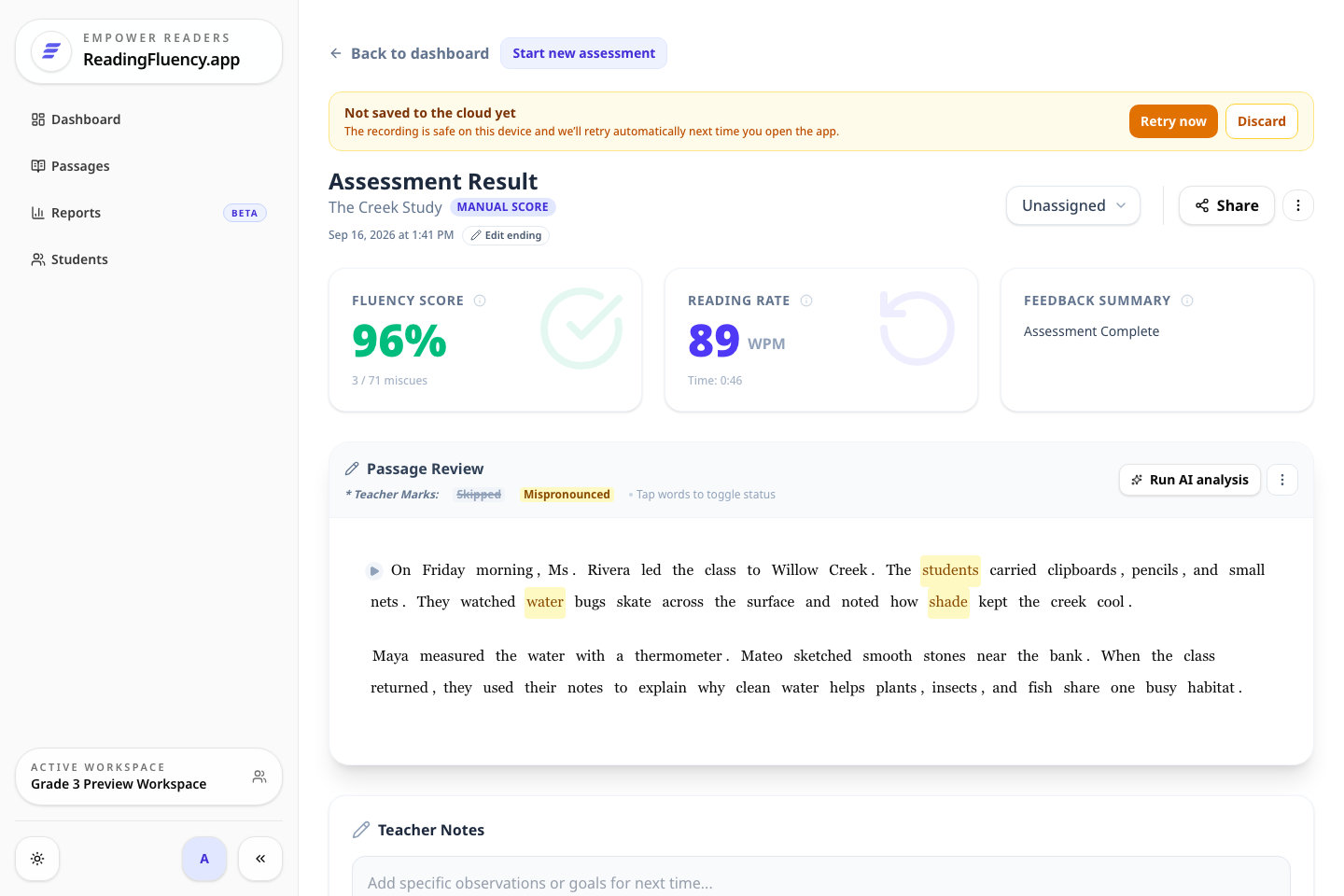Click the Reading Rate info icon
Screen dimensions: 1344x896
click(806, 301)
